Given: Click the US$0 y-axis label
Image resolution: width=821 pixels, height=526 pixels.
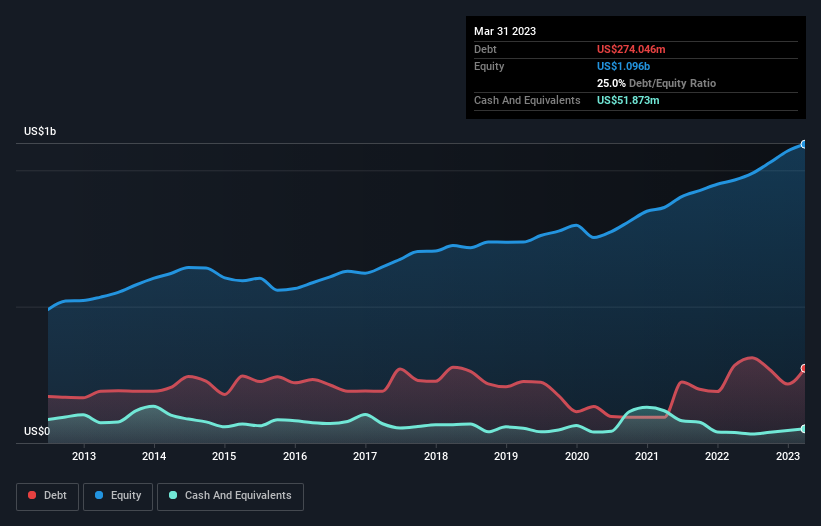Looking at the screenshot, I should (37, 431).
